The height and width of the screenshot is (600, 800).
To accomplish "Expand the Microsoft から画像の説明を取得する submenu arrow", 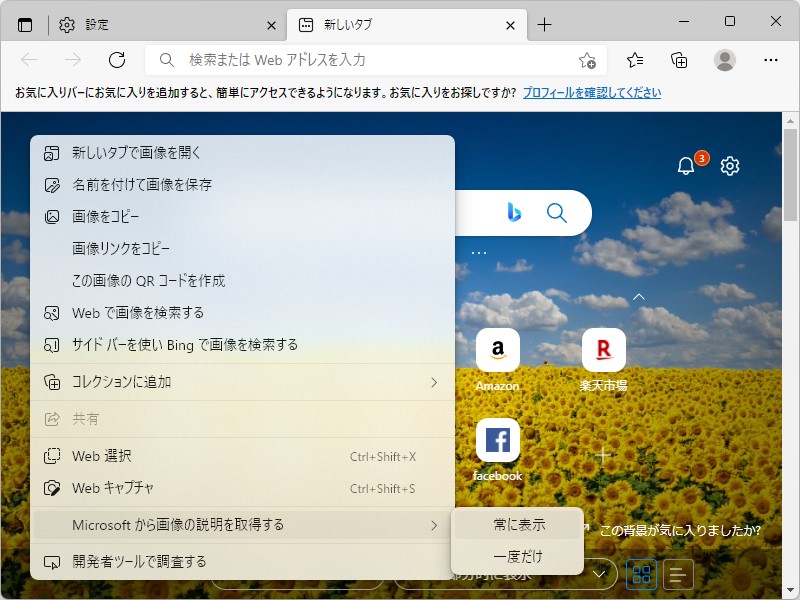I will click(x=434, y=525).
